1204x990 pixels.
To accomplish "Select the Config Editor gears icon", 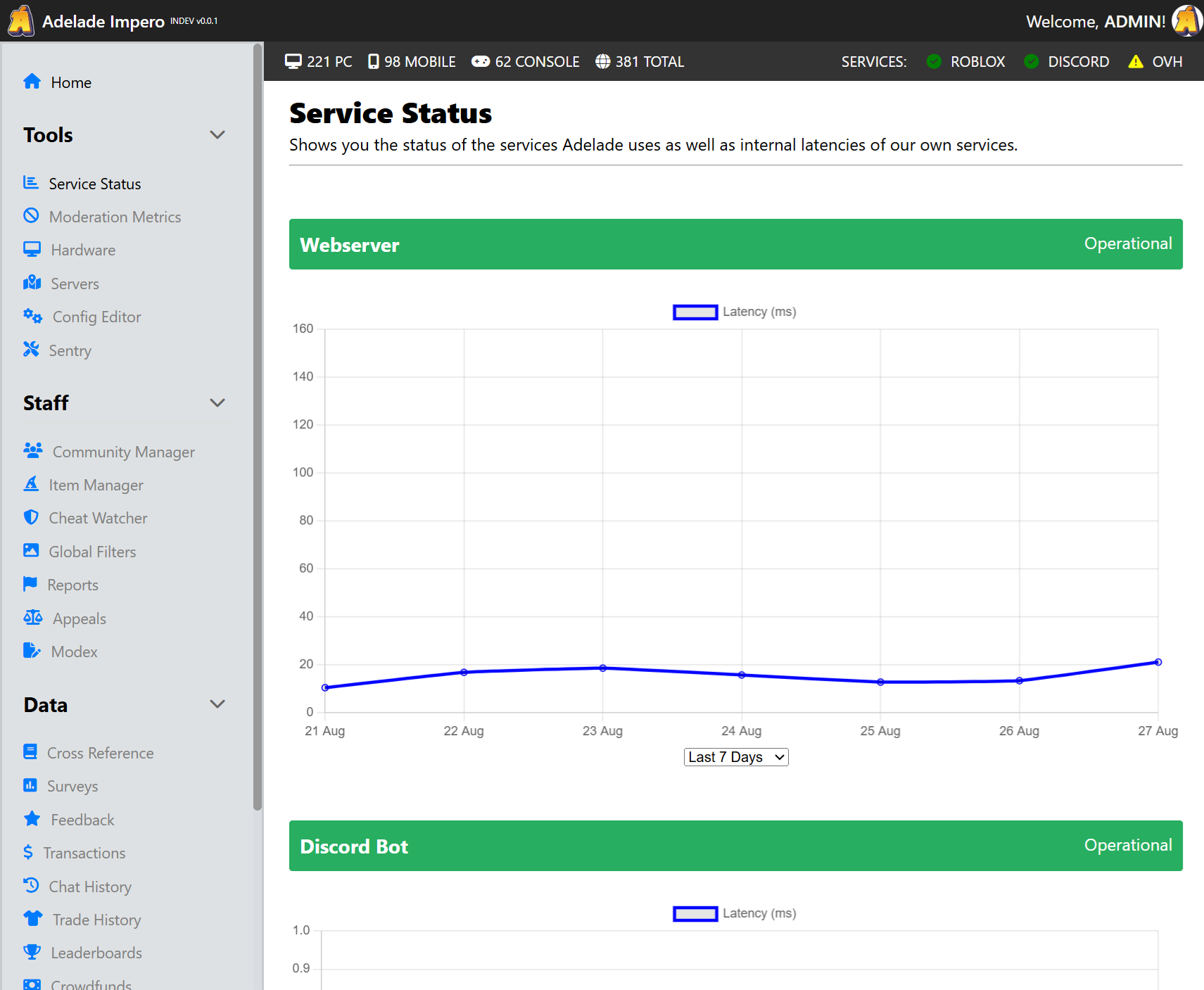I will (32, 316).
